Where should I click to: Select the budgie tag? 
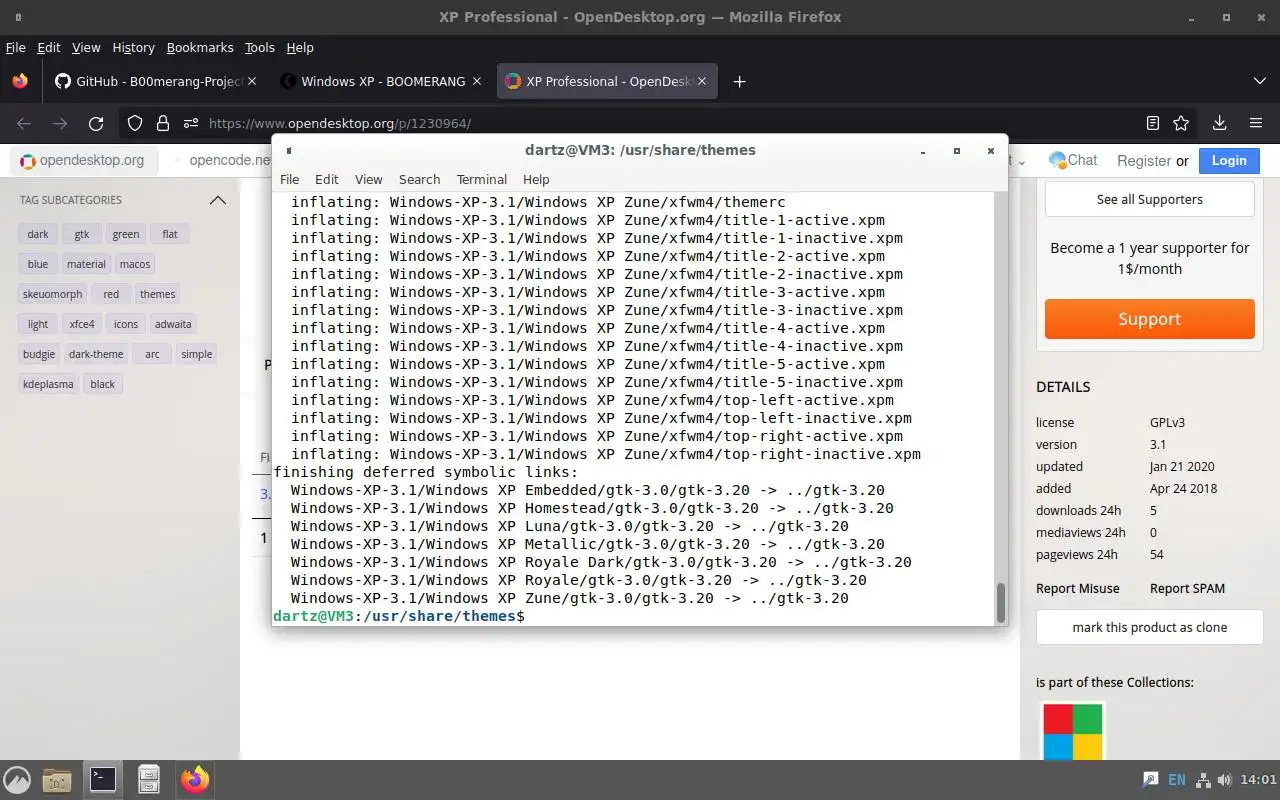(x=39, y=354)
